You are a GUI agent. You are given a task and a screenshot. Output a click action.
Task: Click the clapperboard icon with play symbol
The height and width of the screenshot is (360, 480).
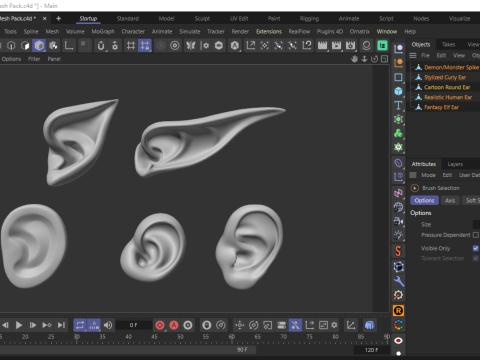point(336,45)
